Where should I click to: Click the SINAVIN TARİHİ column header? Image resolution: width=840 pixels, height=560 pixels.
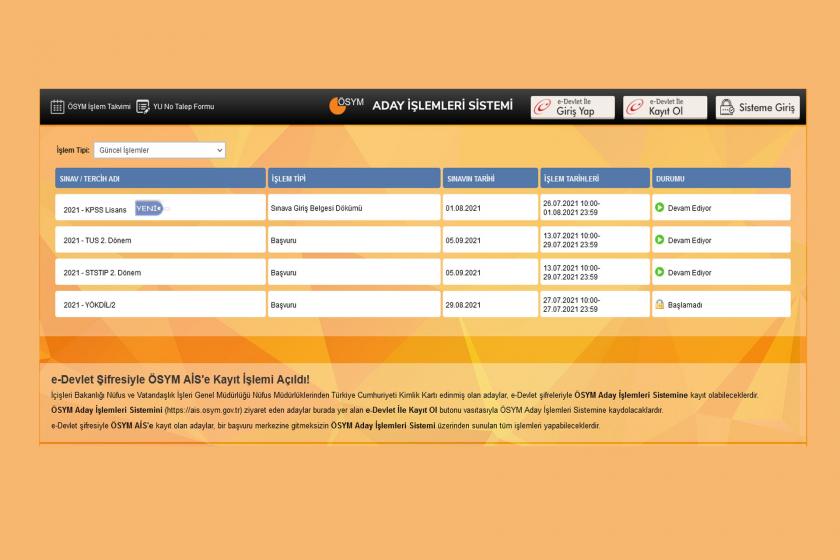[490, 178]
